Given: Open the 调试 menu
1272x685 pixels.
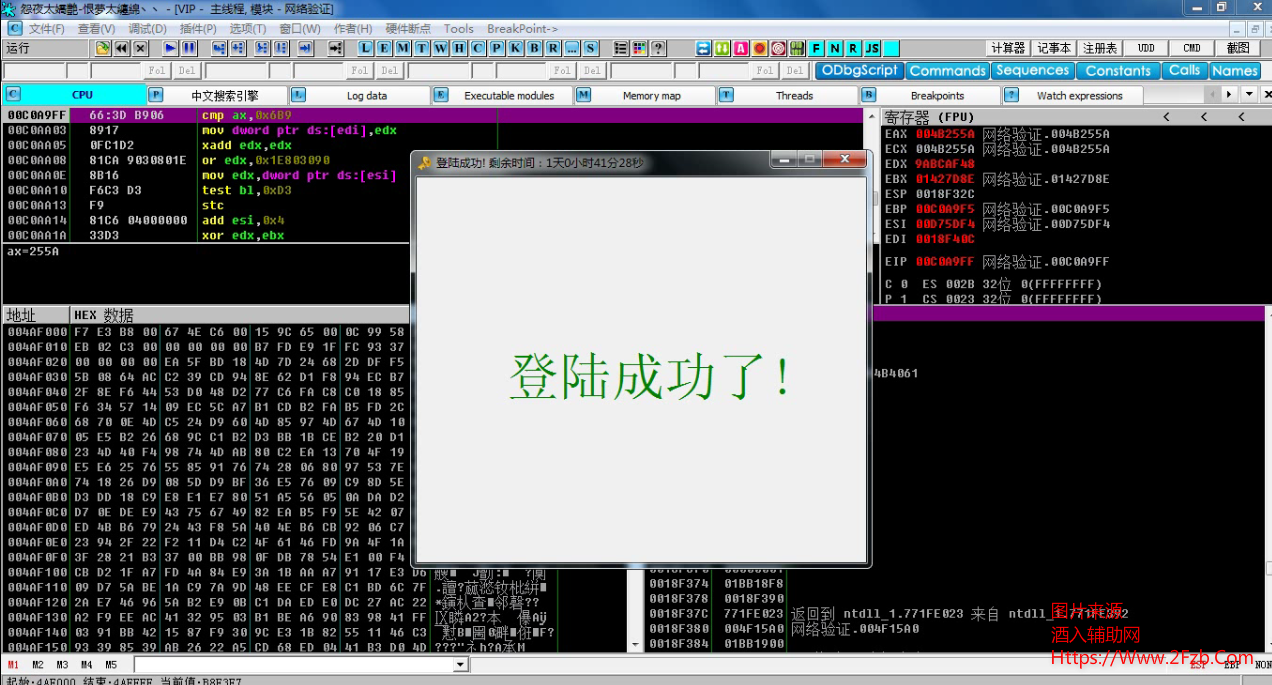Looking at the screenshot, I should point(147,28).
